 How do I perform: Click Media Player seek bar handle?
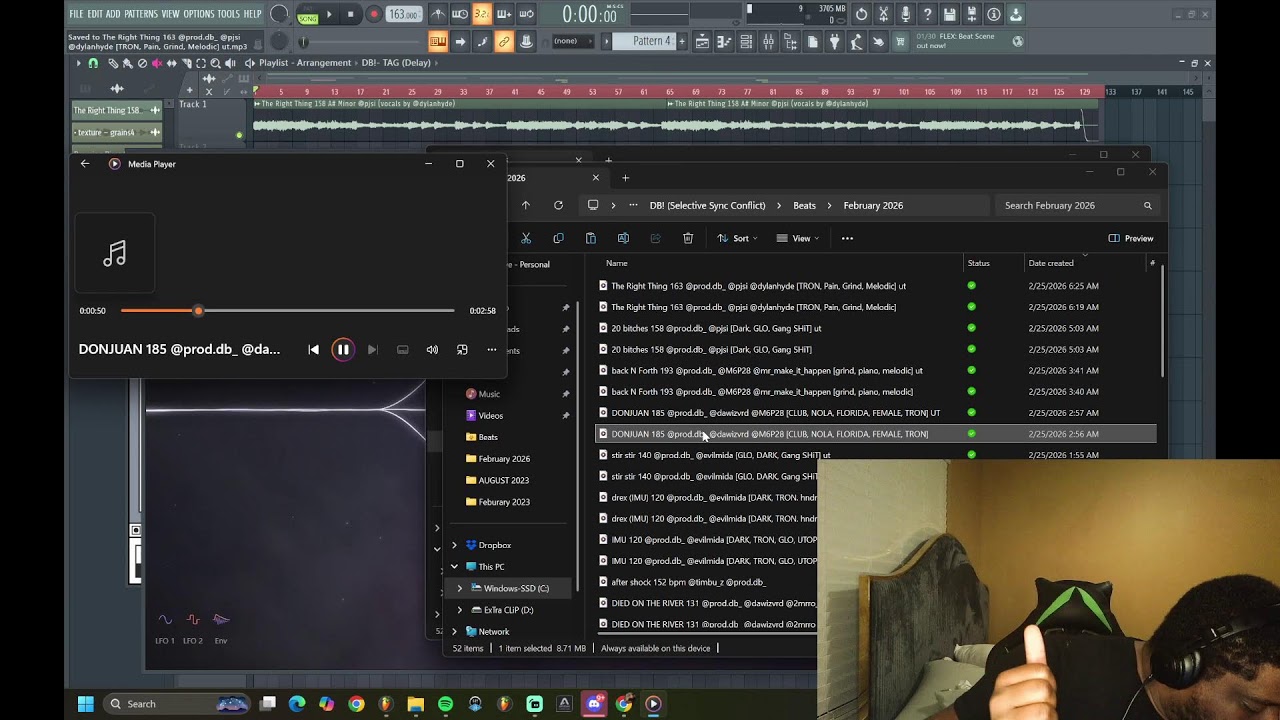[x=198, y=311]
